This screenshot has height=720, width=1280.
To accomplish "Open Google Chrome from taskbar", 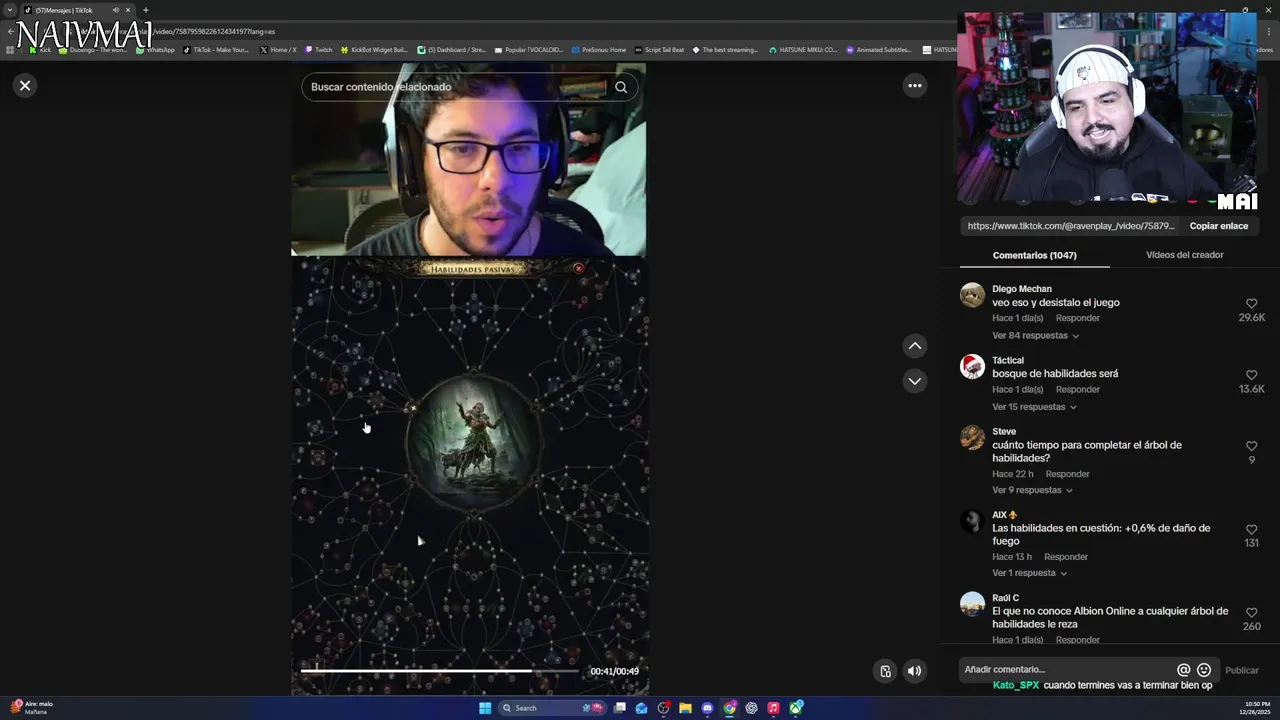I will 729,708.
